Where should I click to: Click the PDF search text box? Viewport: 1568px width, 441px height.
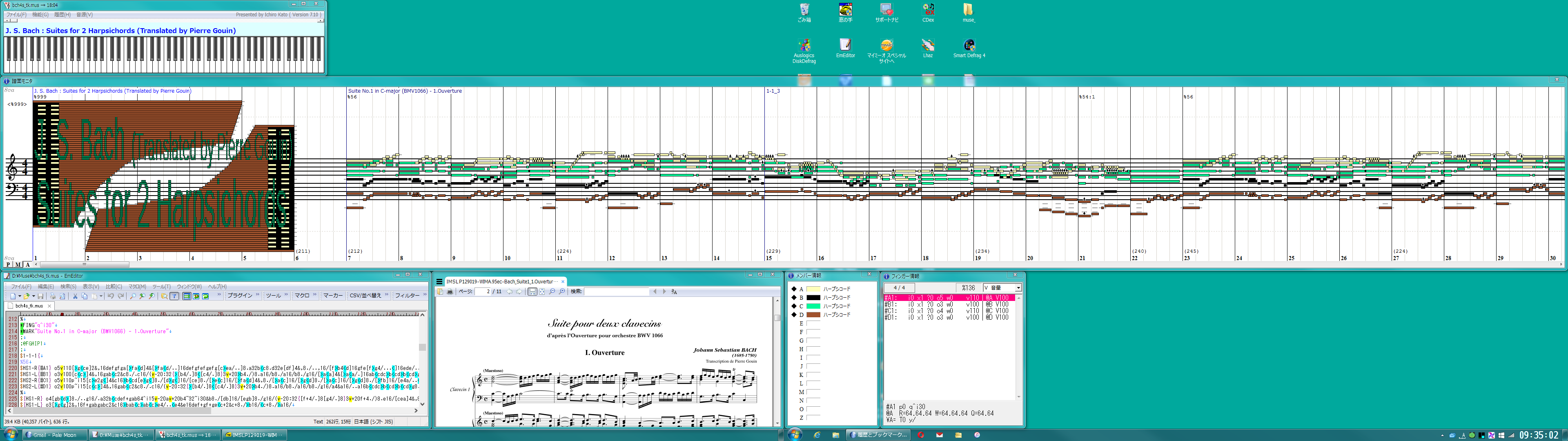(x=617, y=292)
